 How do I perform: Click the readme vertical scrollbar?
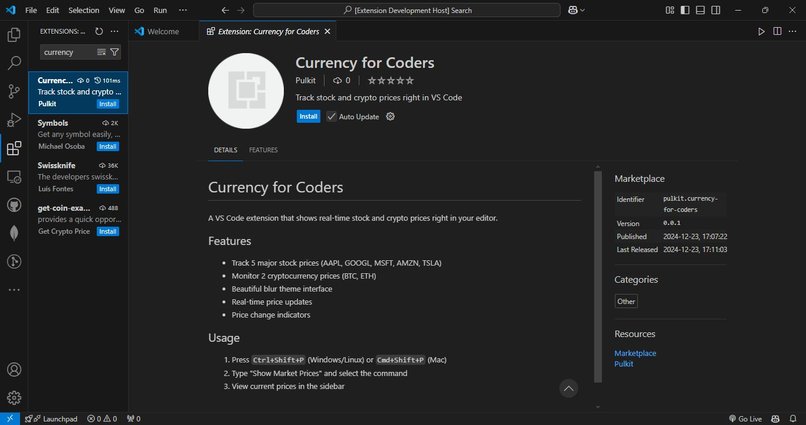point(598,277)
